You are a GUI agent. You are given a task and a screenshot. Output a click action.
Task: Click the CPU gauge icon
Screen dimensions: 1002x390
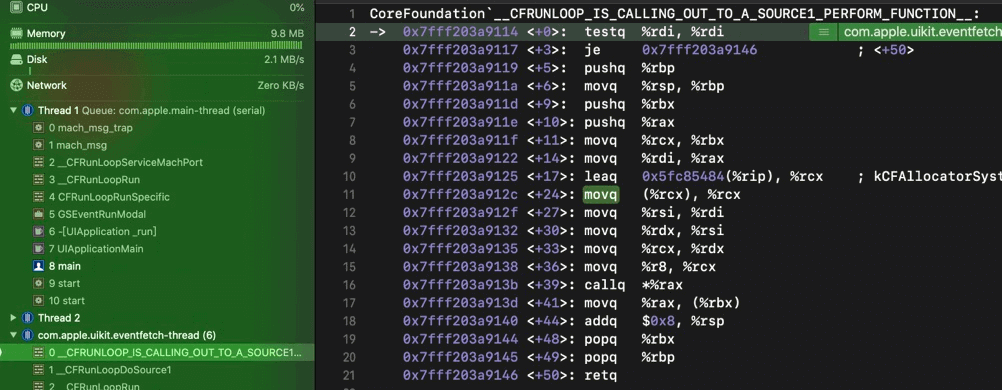coord(16,8)
